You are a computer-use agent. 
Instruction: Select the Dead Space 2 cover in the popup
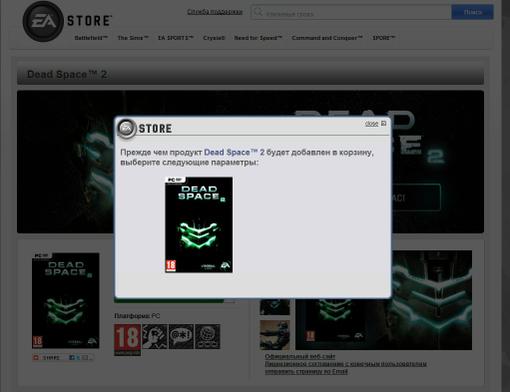[199, 225]
